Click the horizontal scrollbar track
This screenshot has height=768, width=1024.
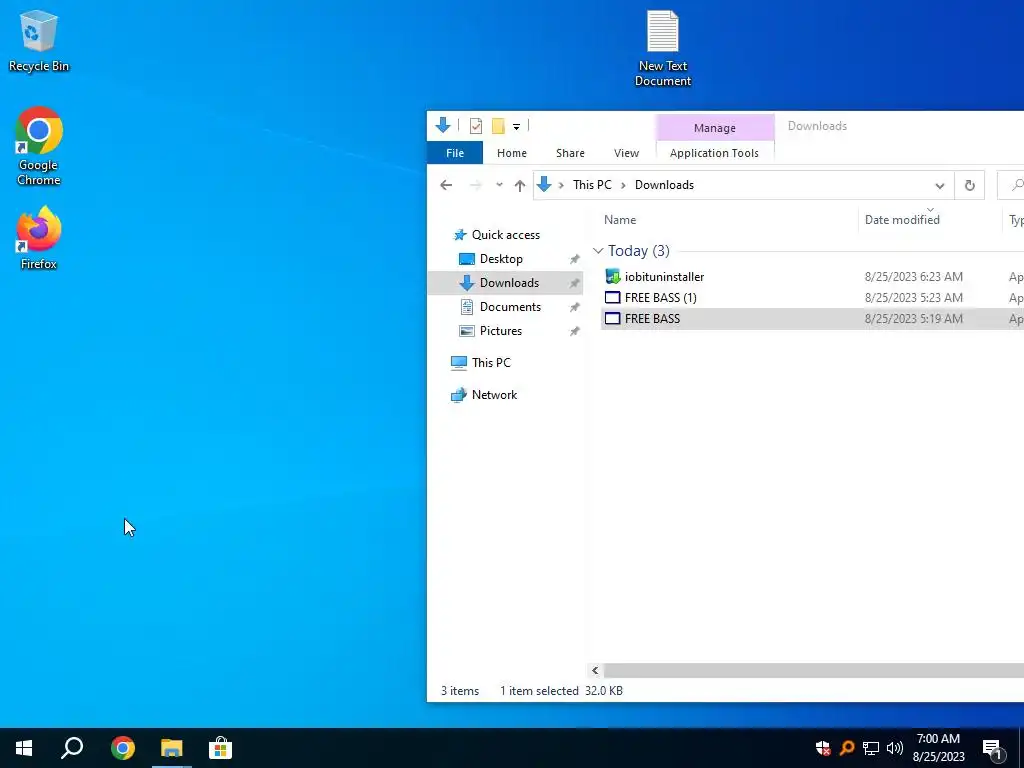[x=814, y=670]
